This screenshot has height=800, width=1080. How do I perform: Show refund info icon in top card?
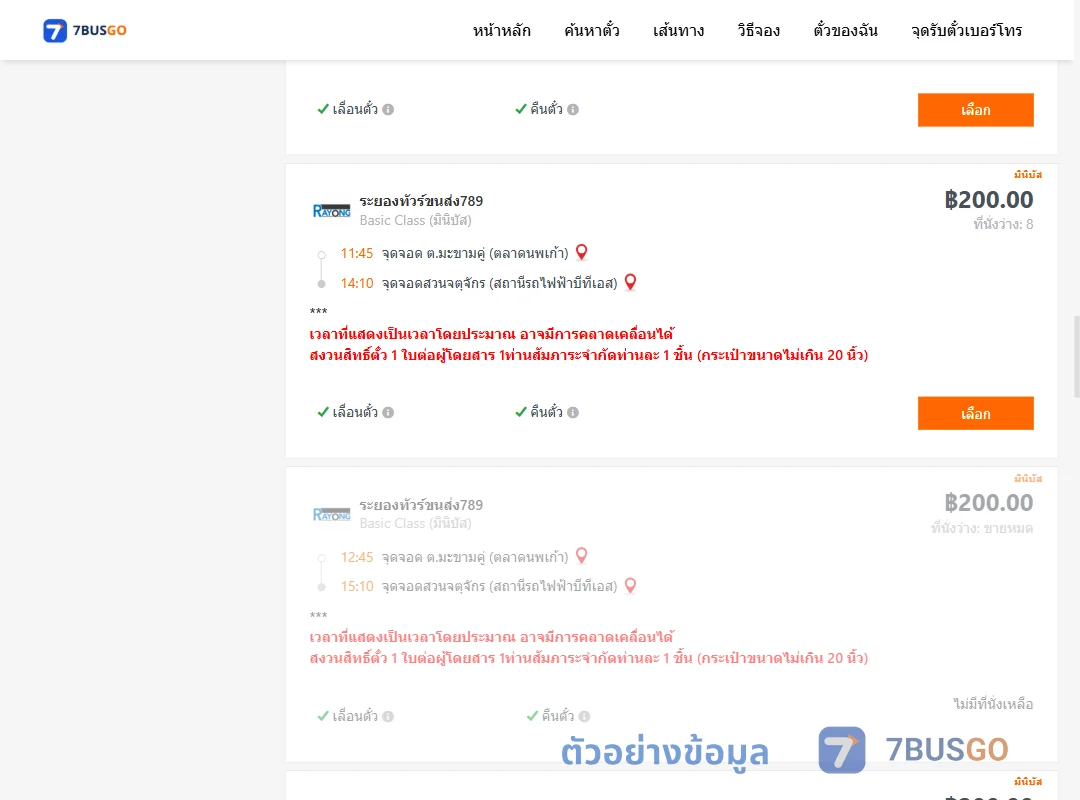573,110
